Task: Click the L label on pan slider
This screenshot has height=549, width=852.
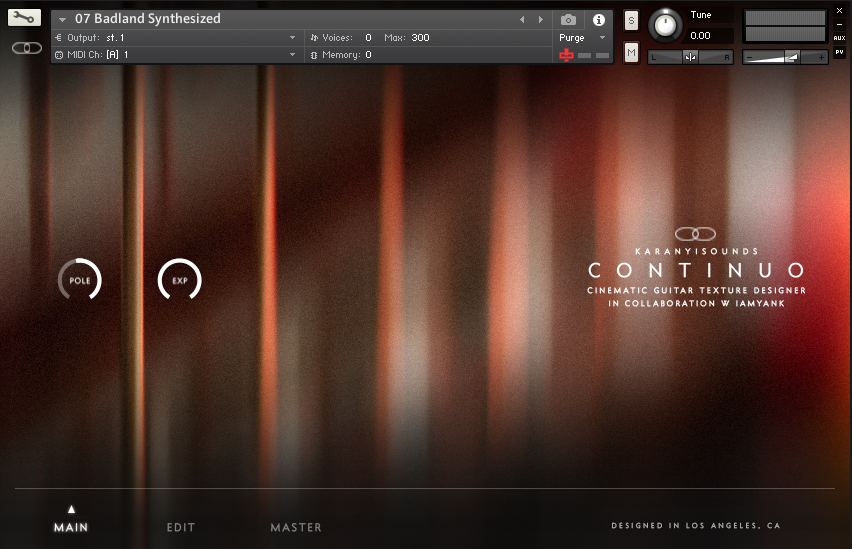Action: point(654,57)
